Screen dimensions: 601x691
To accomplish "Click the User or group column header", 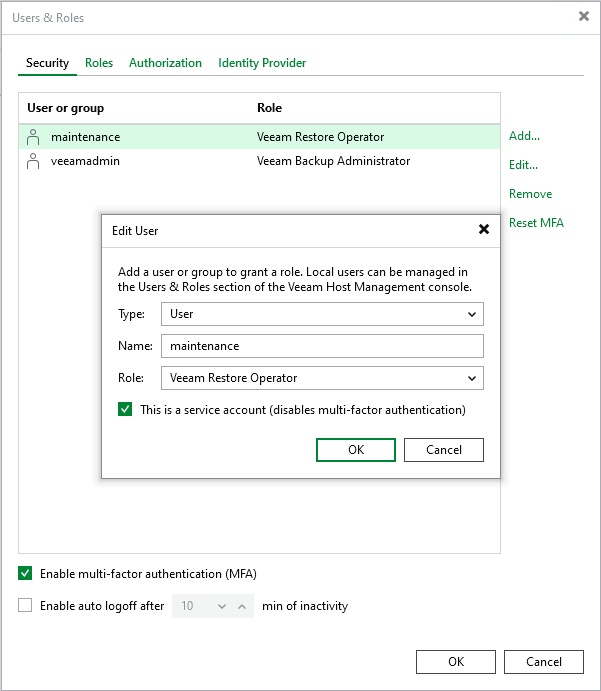I will pyautogui.click(x=66, y=108).
